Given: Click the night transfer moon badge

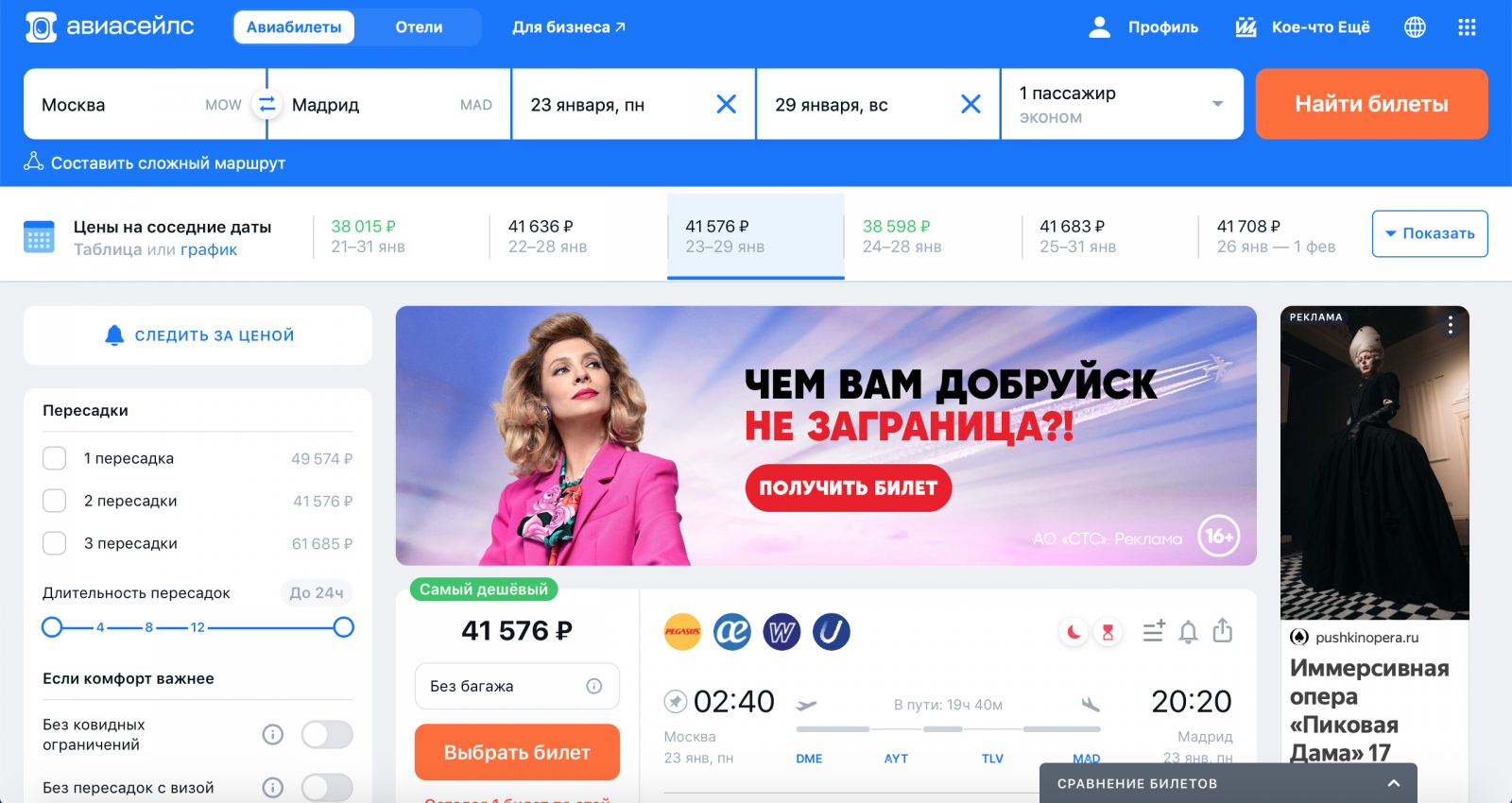Looking at the screenshot, I should (x=1074, y=632).
